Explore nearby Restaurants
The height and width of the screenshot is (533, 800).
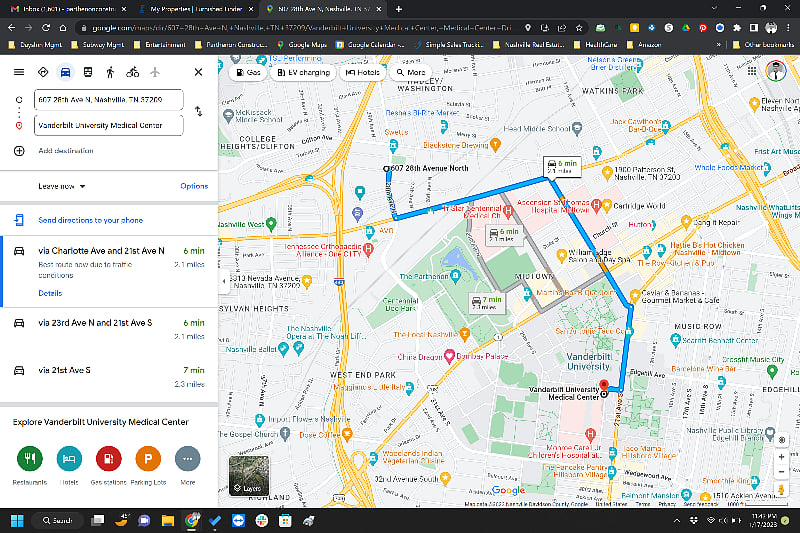[x=30, y=459]
